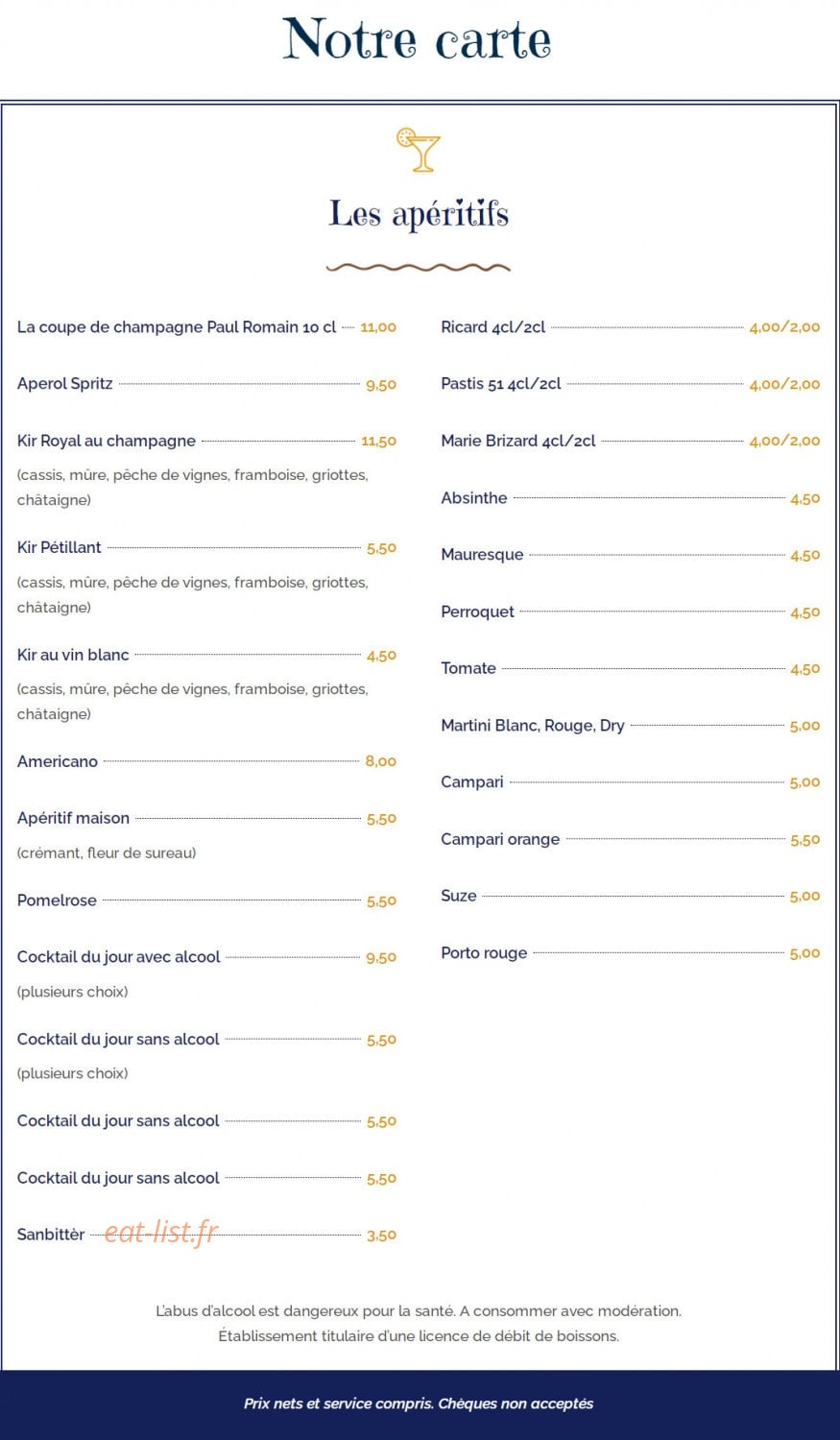Click the 11,00 champagne price
Image resolution: width=840 pixels, height=1440 pixels.
378,327
